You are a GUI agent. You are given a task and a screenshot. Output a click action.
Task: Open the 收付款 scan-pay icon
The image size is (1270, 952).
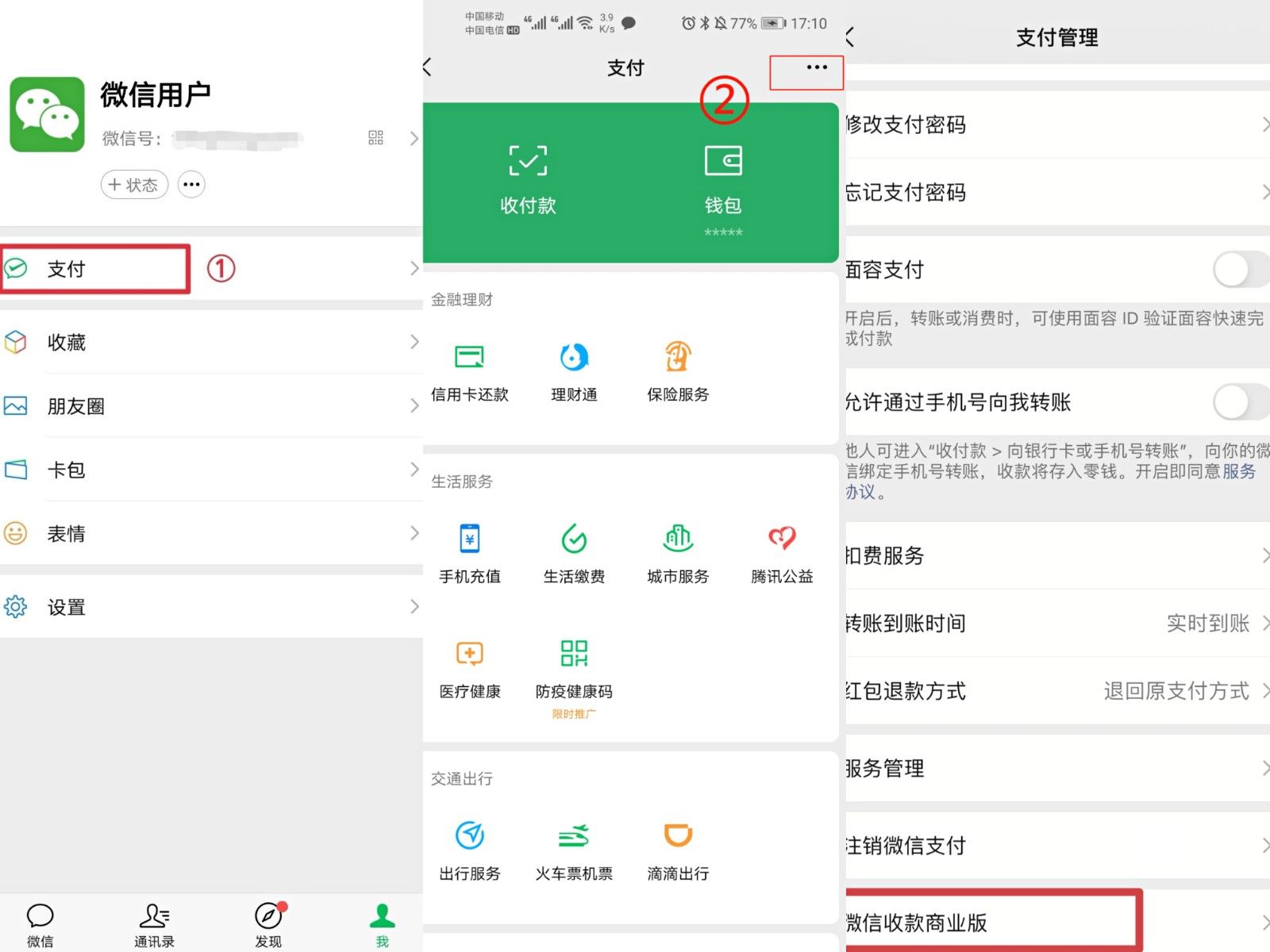point(528,160)
